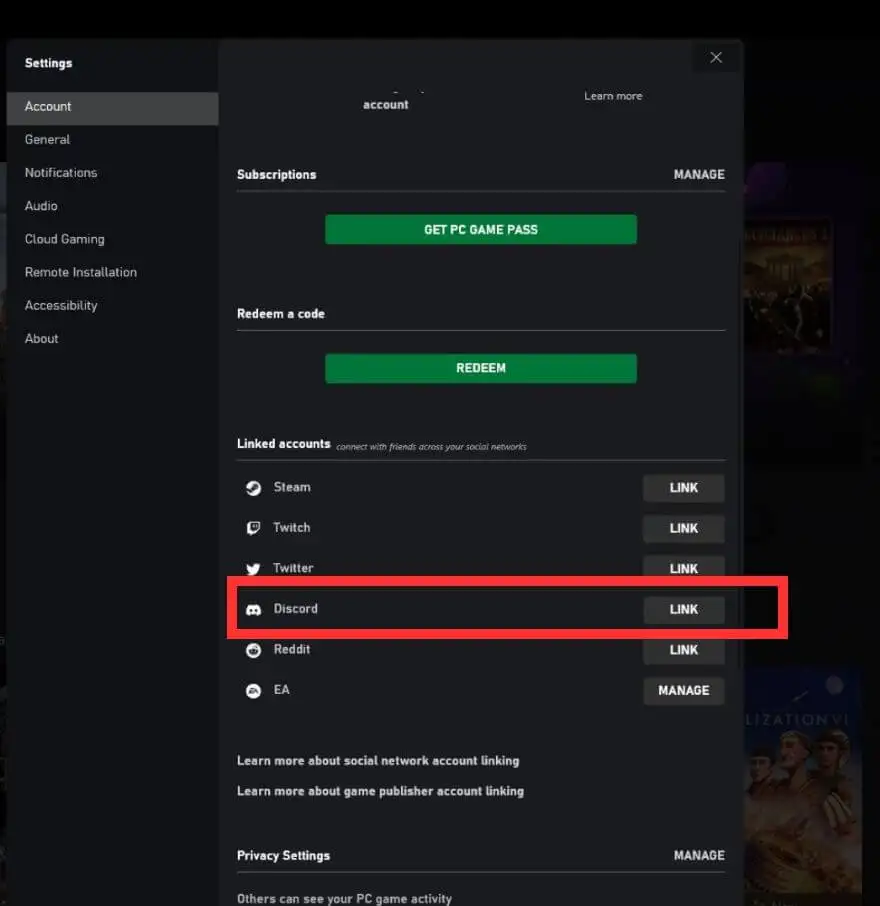Open social network account linking help link

coord(378,761)
